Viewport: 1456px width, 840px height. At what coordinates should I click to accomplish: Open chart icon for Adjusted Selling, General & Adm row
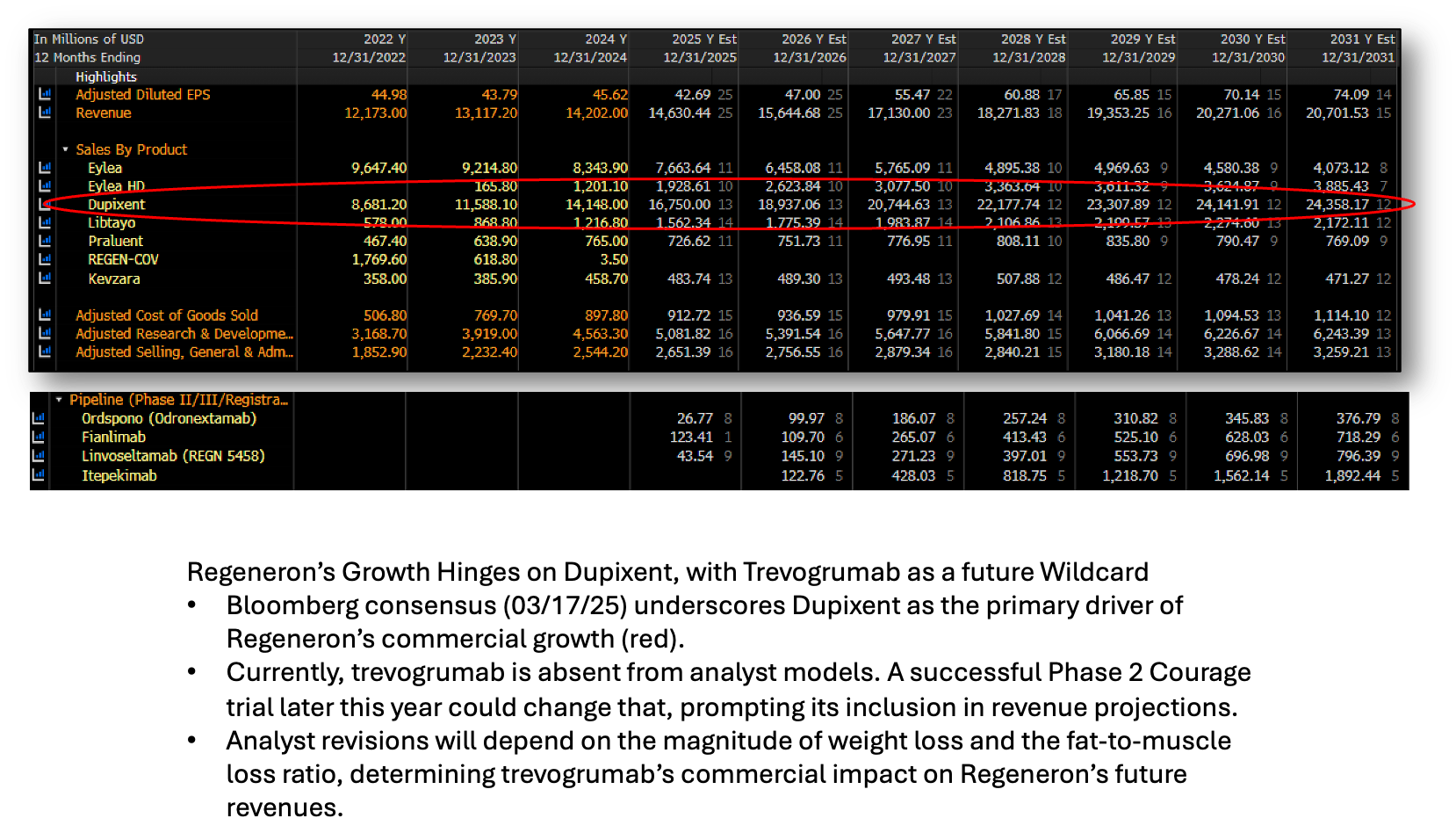[45, 351]
